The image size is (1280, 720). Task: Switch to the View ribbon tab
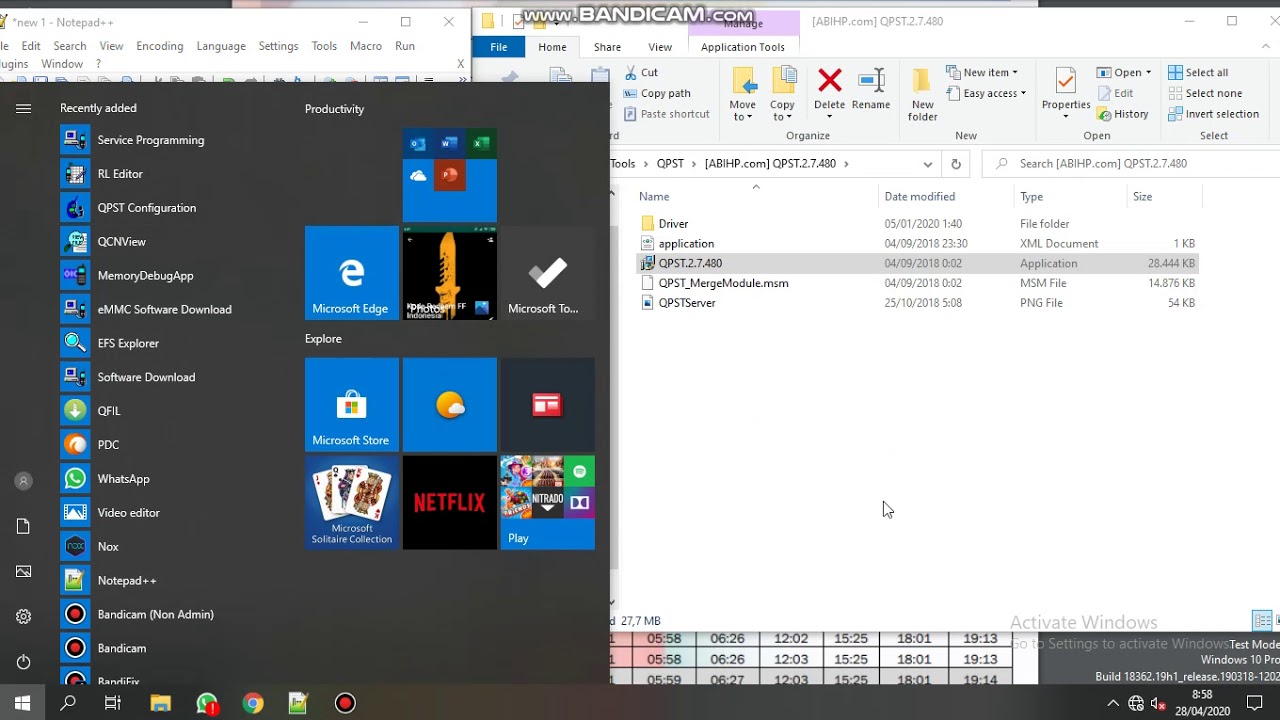tap(660, 47)
